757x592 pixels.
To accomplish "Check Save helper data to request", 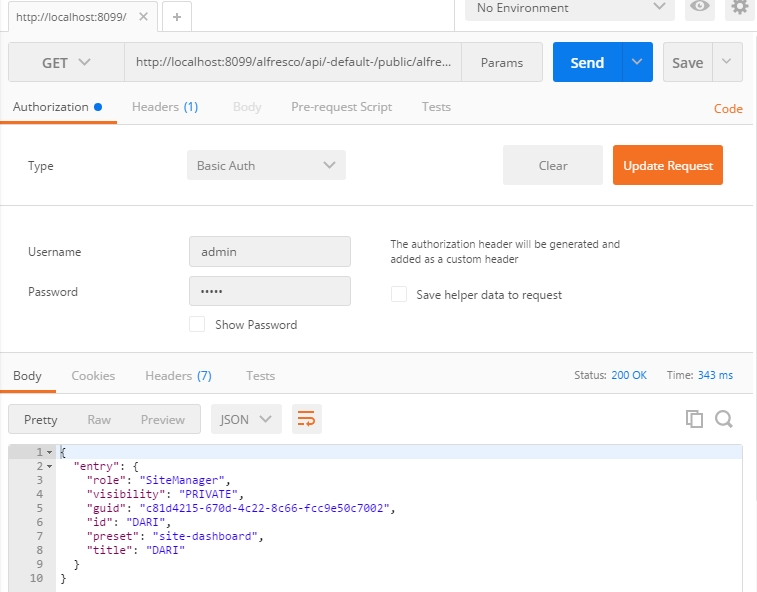I will [399, 294].
